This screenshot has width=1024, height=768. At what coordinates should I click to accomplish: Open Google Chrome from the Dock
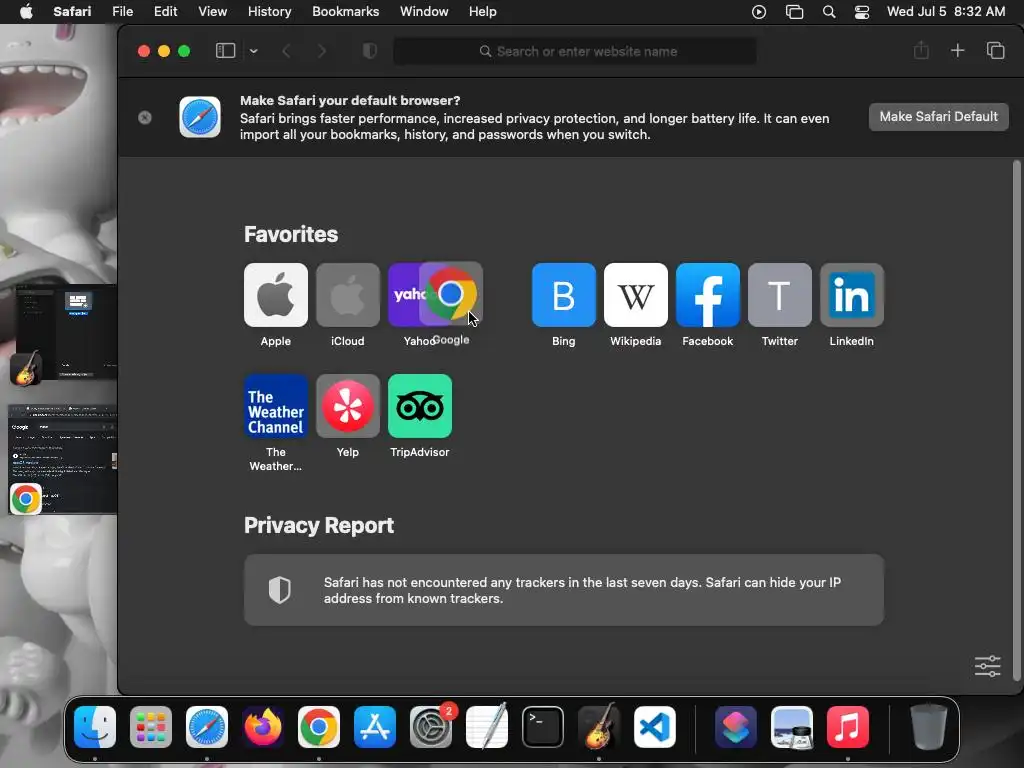[319, 727]
